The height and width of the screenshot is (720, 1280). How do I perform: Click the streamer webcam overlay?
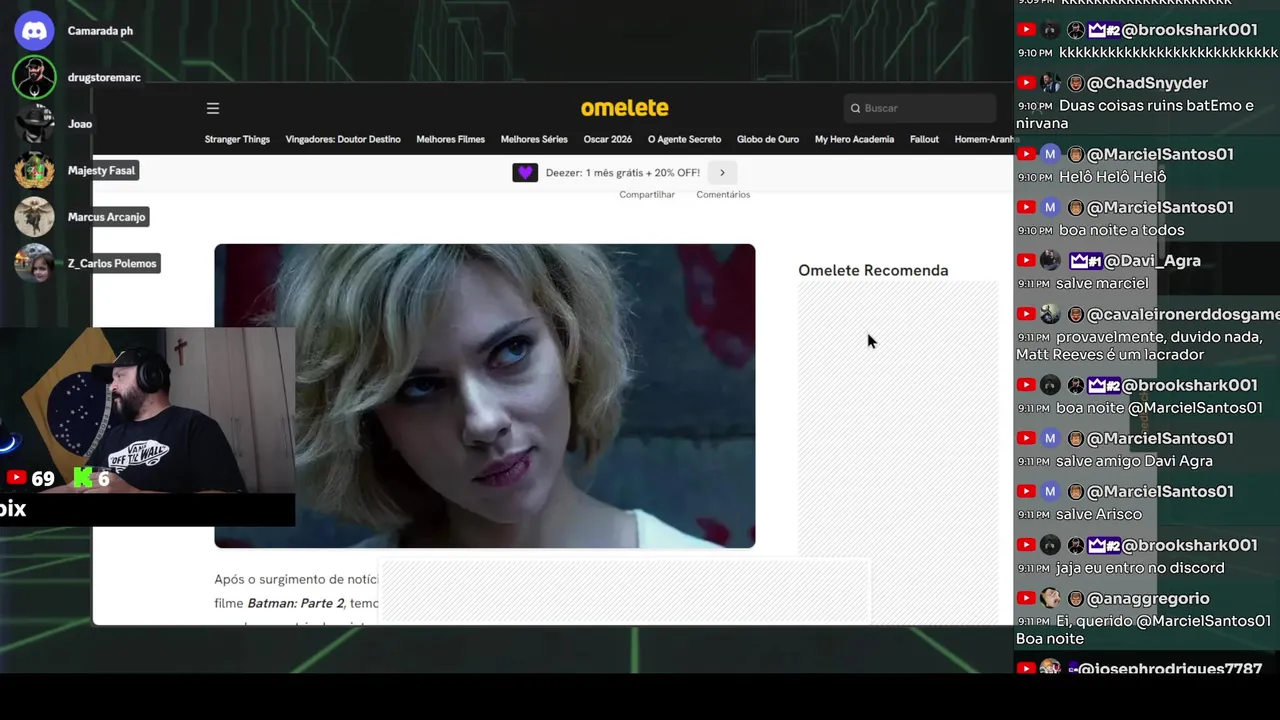point(147,410)
